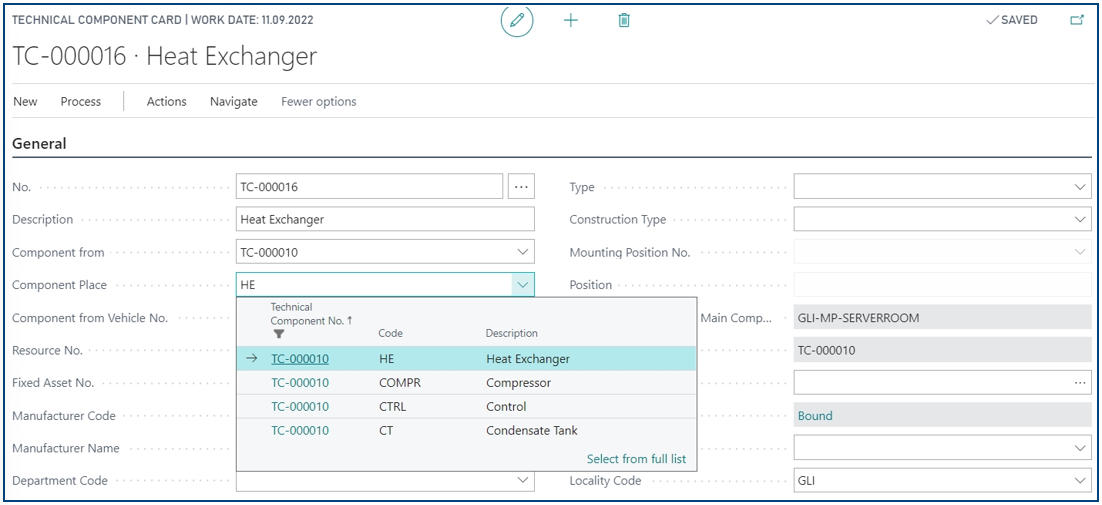Collapse the General section header
This screenshot has width=1102, height=505.
pos(39,143)
